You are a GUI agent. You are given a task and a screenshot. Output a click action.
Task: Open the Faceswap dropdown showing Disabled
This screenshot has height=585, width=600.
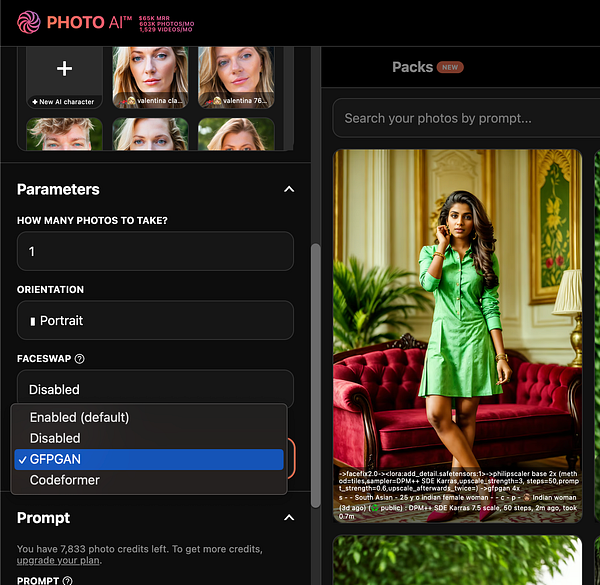click(155, 387)
